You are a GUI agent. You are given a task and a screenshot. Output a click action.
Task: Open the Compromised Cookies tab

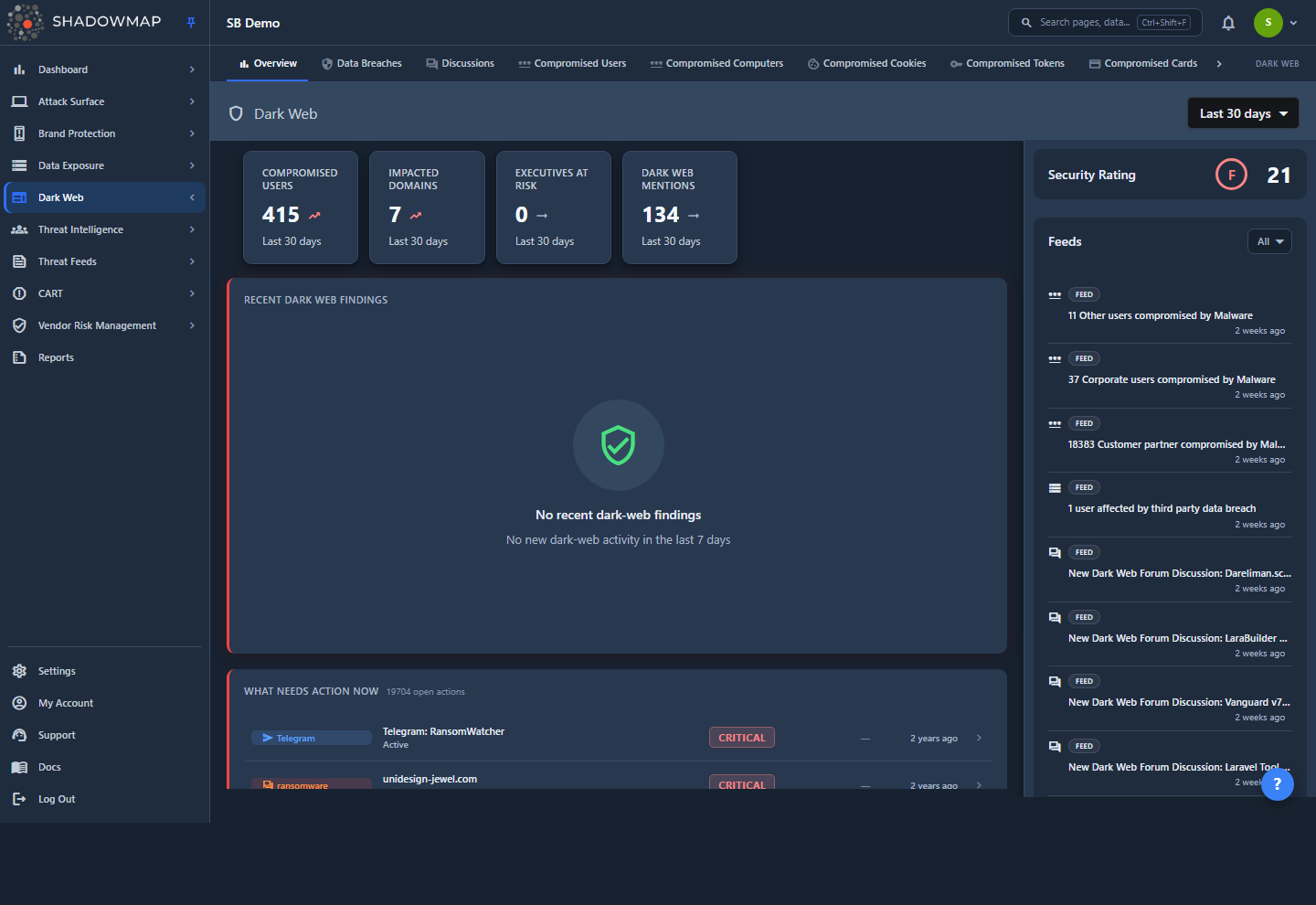pos(867,63)
